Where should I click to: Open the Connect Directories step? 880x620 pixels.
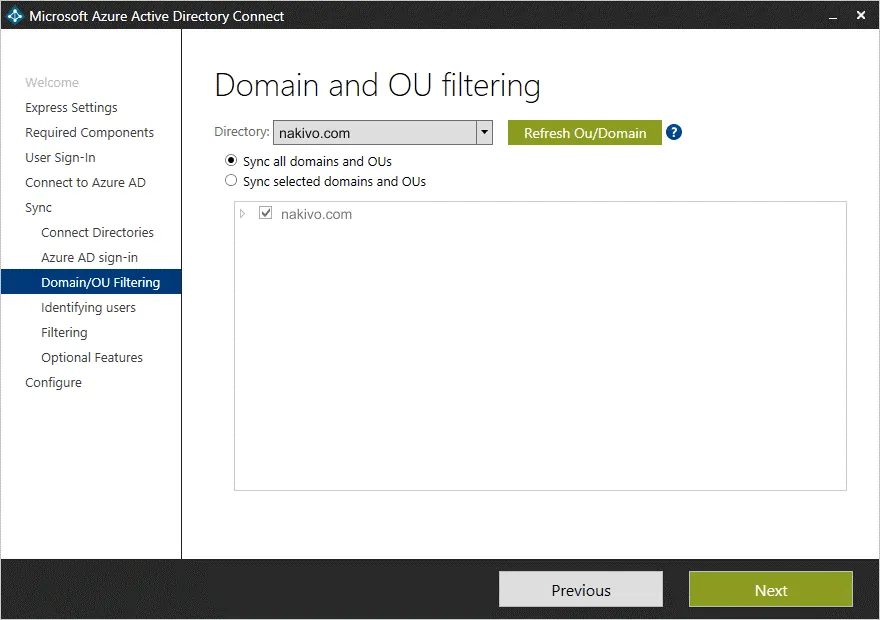pos(97,232)
